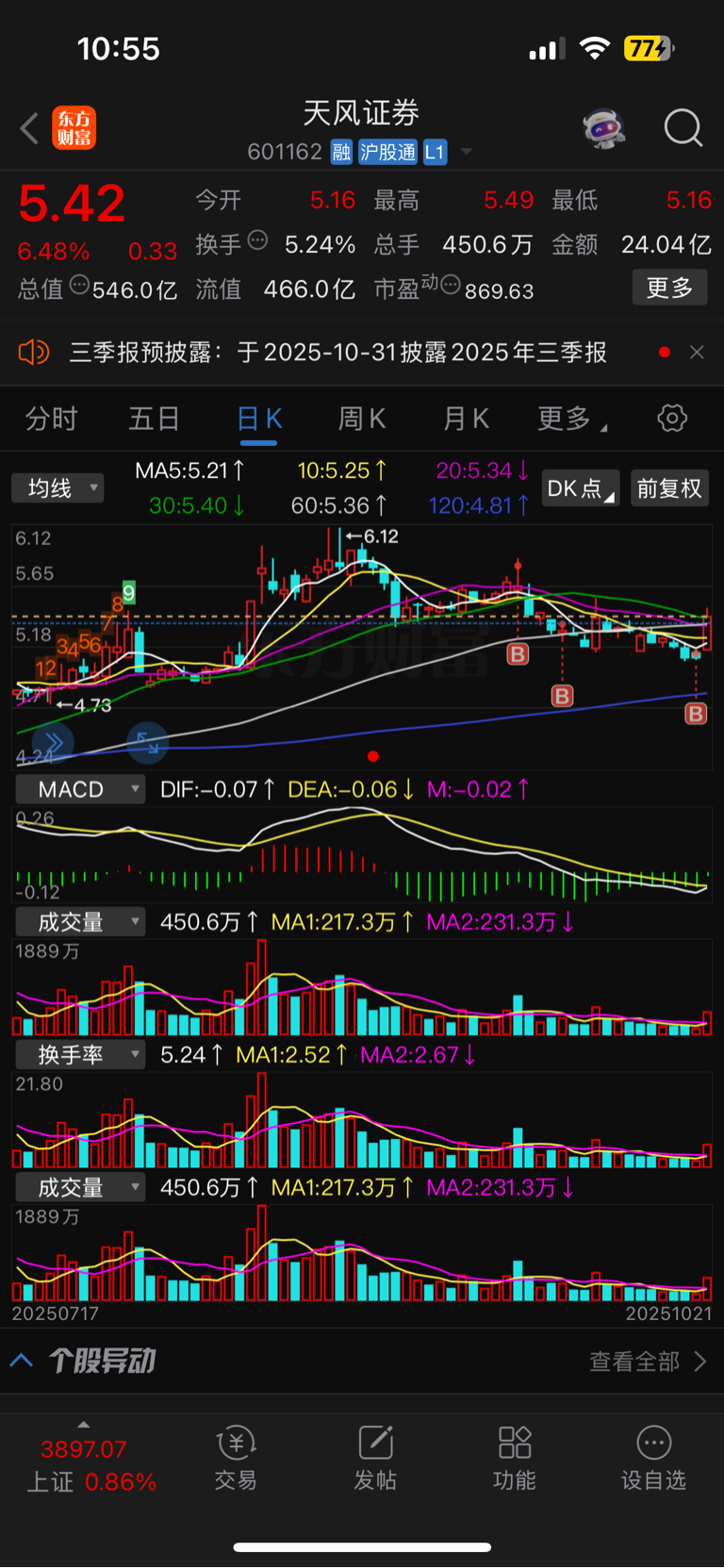Tap the 市盈 info icon
The width and height of the screenshot is (724, 1568).
tap(451, 285)
